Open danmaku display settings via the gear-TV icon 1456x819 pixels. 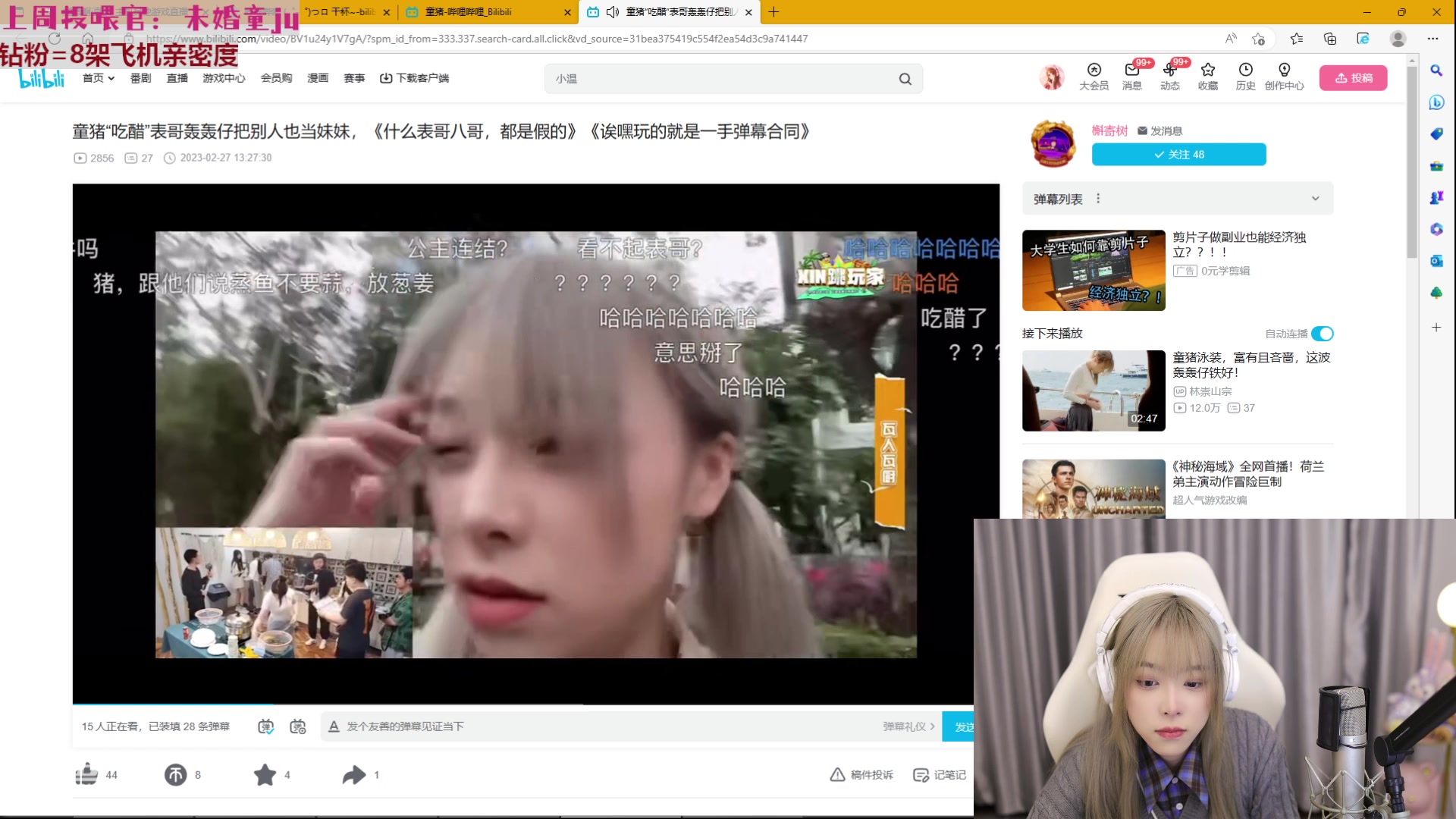[297, 726]
